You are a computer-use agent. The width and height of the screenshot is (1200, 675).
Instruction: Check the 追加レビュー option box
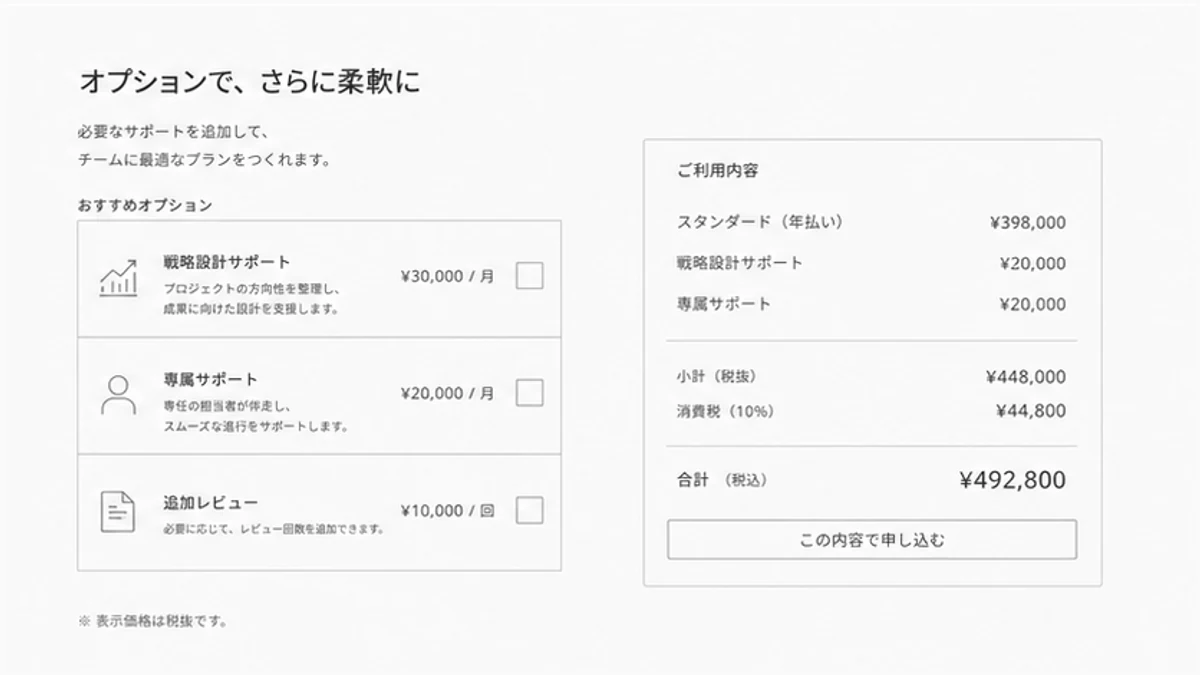tap(529, 510)
